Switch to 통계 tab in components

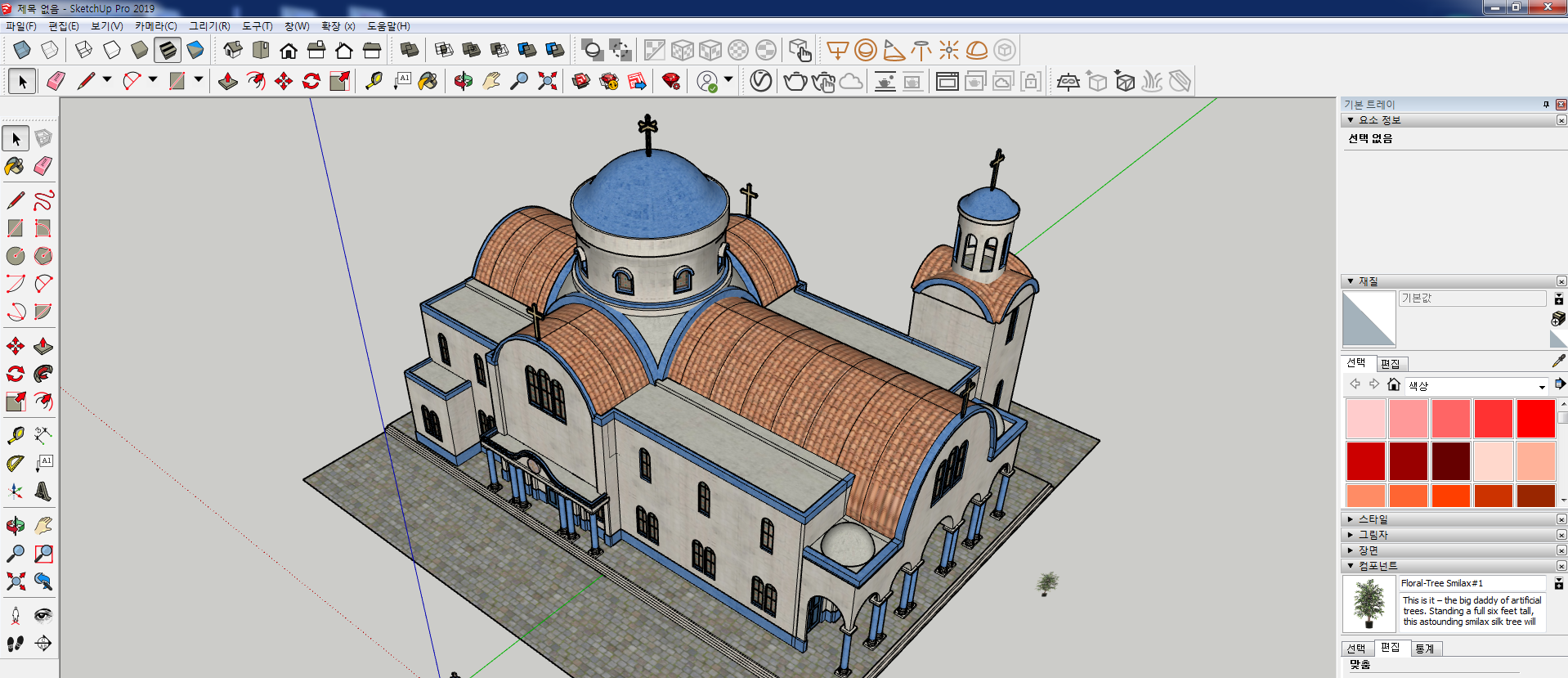click(x=1424, y=649)
